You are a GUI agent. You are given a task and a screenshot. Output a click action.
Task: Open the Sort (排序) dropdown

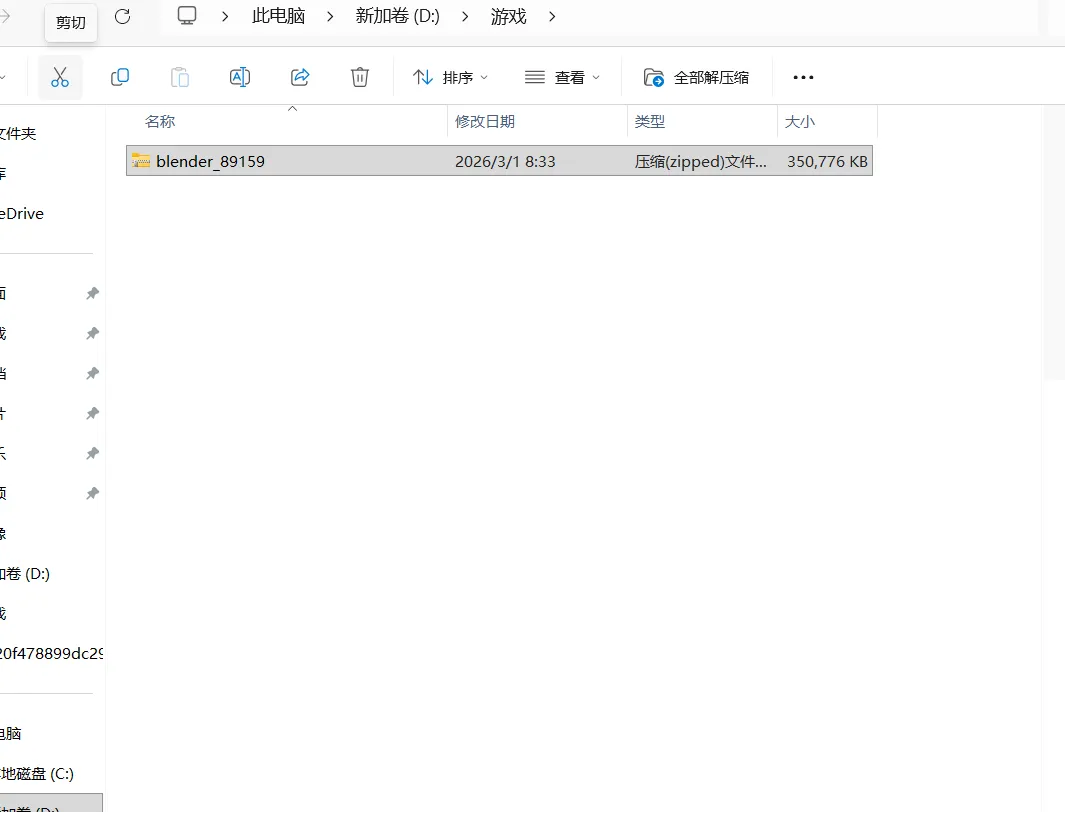tap(450, 77)
